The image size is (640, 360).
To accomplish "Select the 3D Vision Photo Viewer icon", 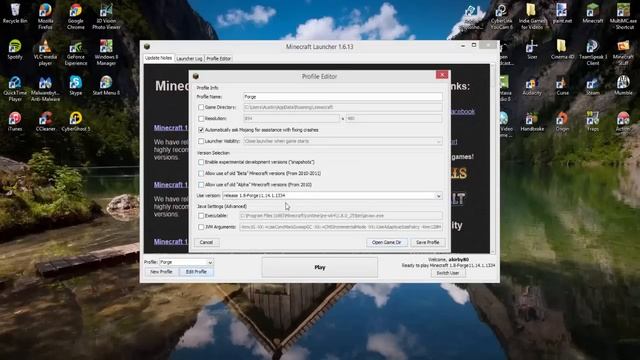I will coord(106,16).
